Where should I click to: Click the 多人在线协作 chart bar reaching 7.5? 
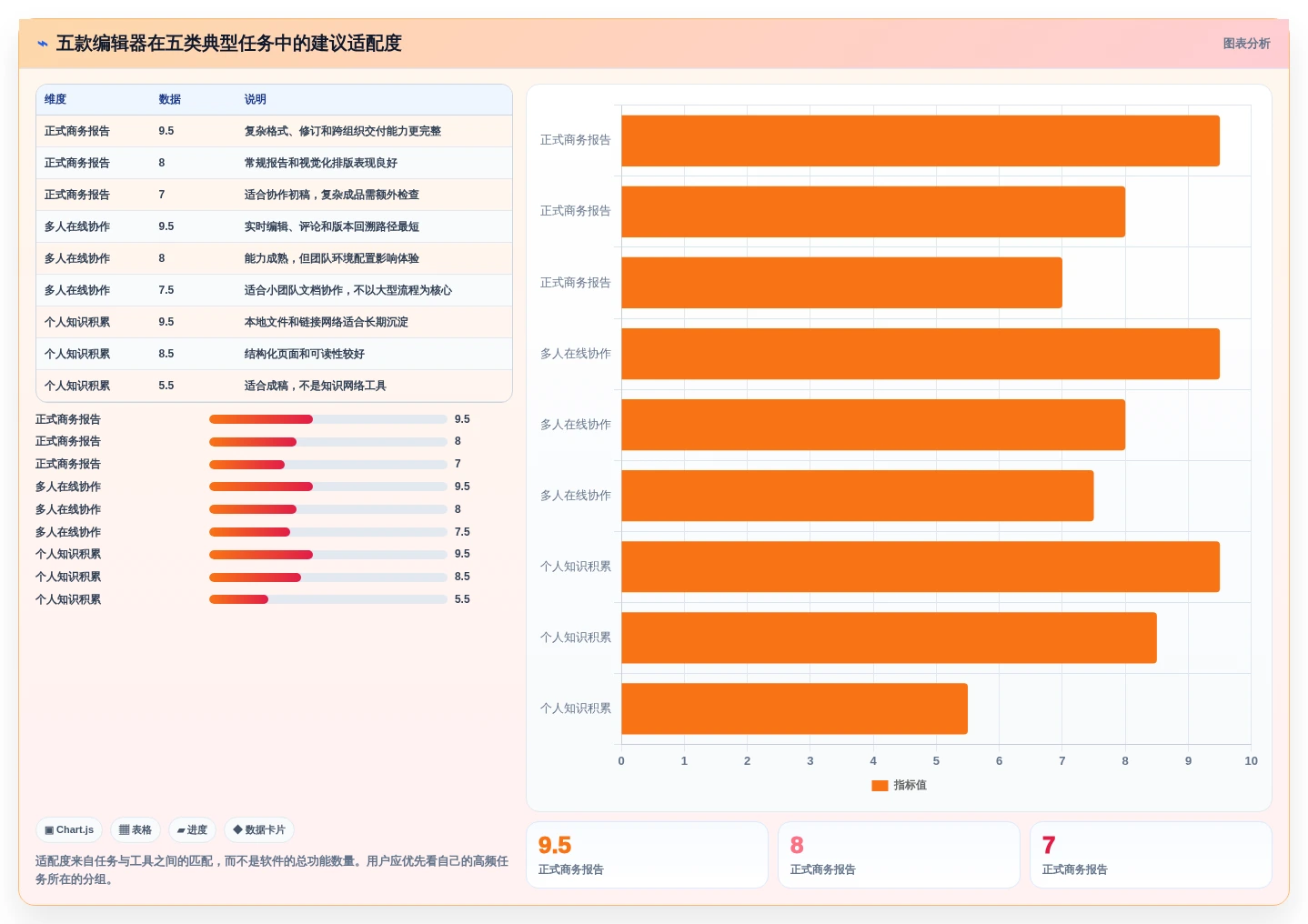858,496
